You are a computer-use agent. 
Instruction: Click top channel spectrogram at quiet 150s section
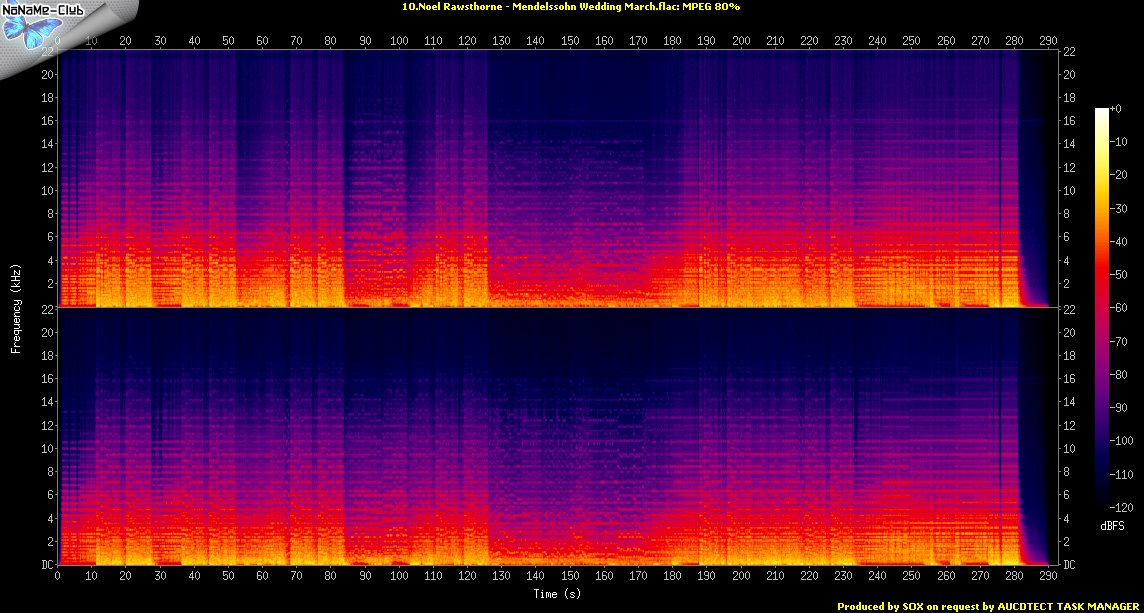tap(569, 200)
